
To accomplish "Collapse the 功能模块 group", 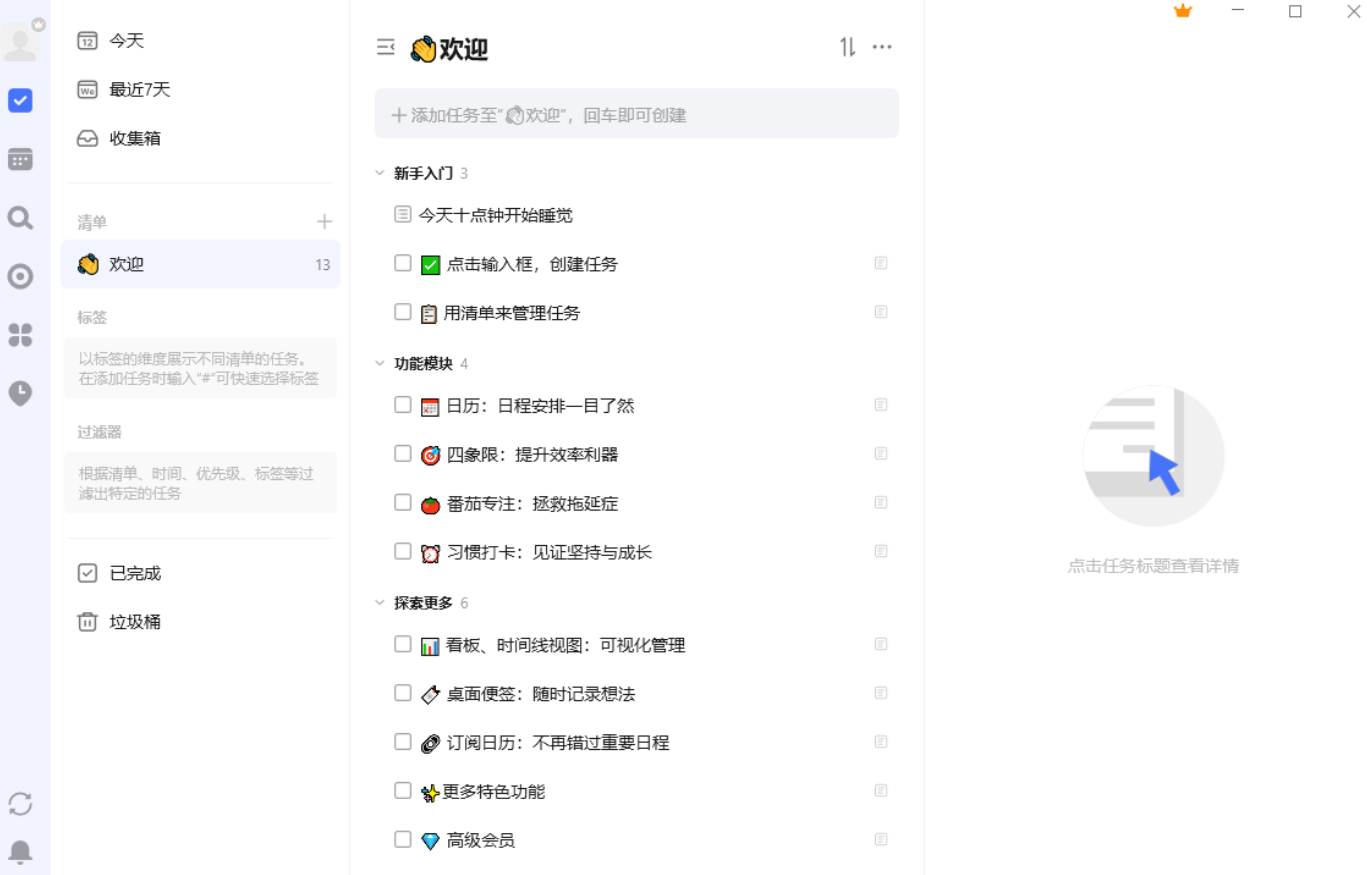I will pyautogui.click(x=378, y=364).
